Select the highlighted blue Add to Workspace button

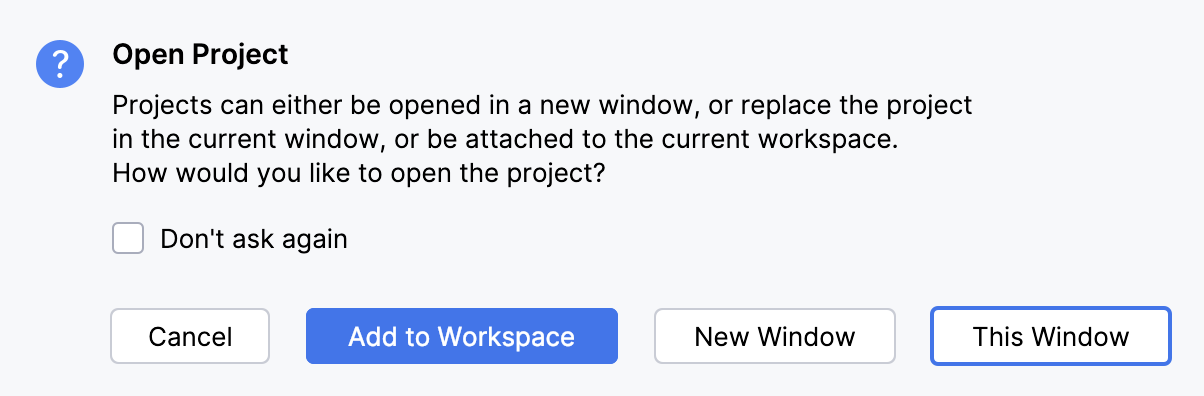[462, 336]
